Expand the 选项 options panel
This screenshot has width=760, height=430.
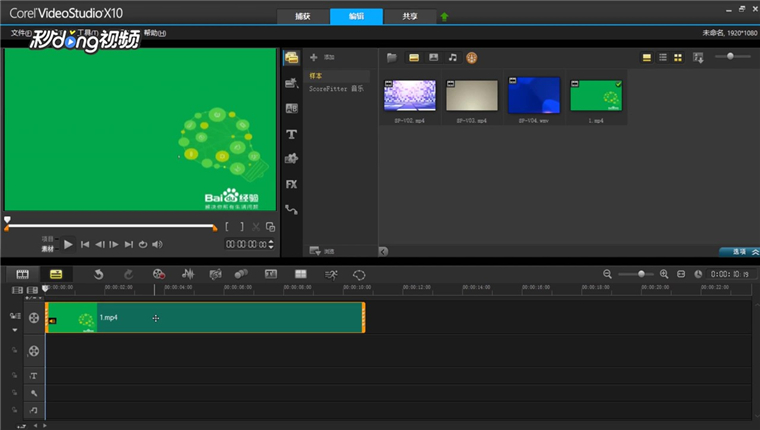pos(740,252)
